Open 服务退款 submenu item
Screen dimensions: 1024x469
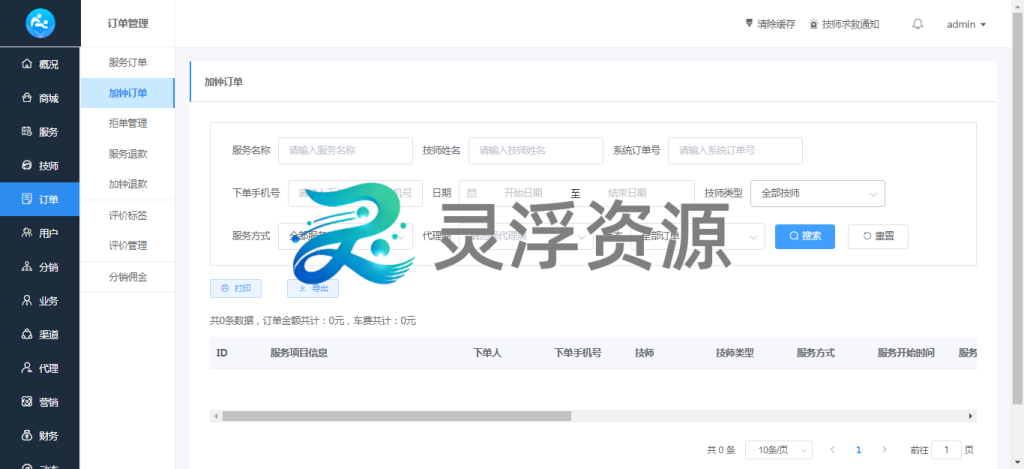128,154
